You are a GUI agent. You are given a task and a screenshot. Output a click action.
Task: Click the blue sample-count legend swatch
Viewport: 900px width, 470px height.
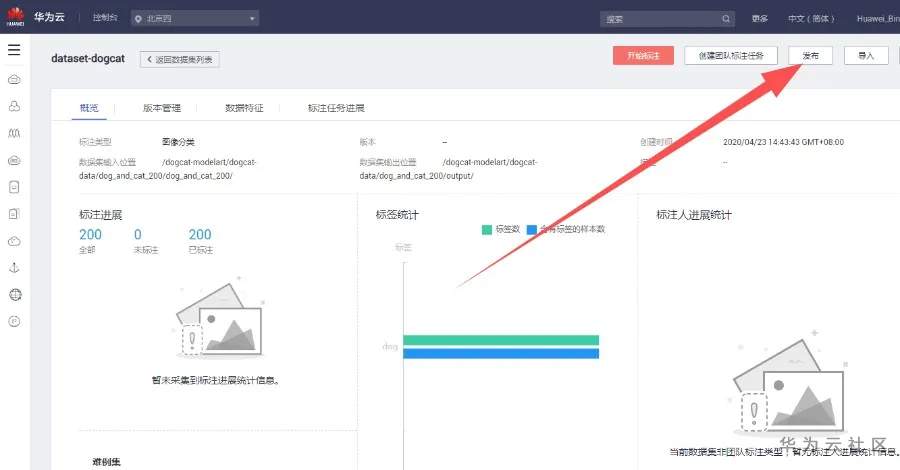[x=532, y=230]
